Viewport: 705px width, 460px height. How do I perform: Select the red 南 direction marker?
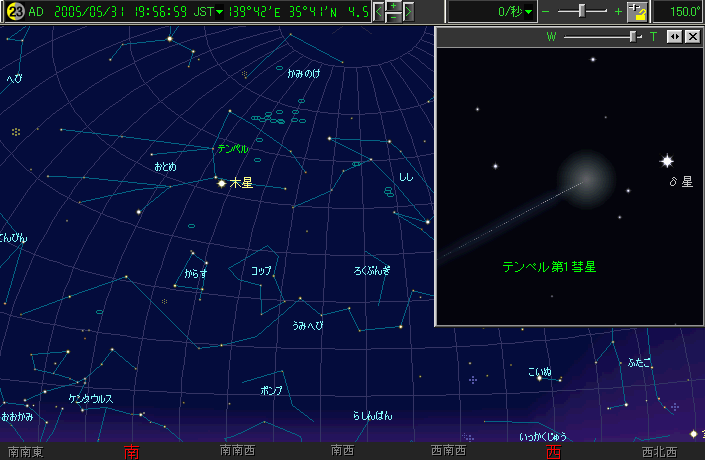pos(130,452)
